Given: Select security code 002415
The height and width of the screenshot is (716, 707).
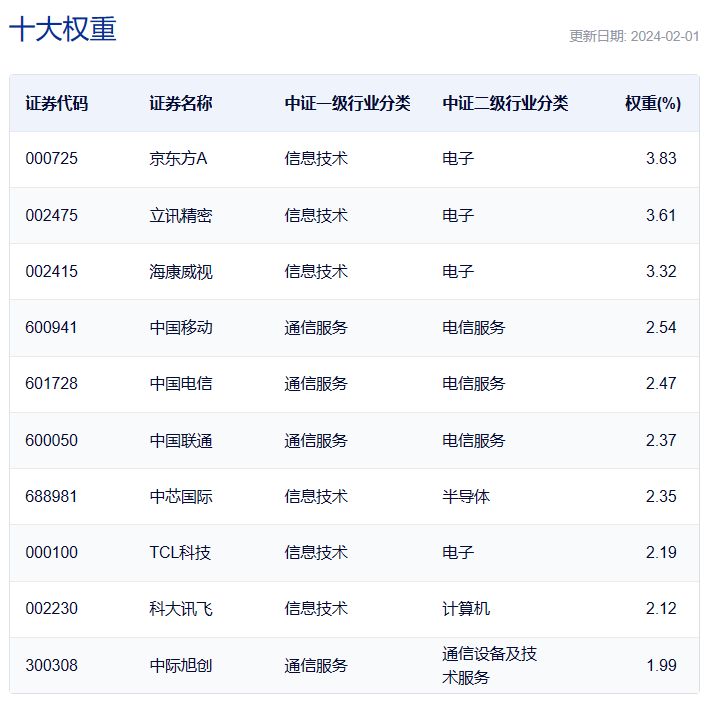Looking at the screenshot, I should 52,271.
